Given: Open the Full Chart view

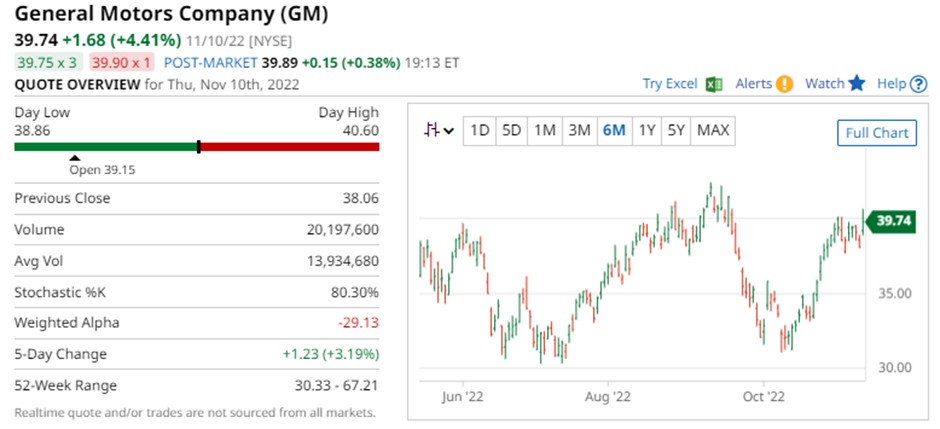Looking at the screenshot, I should click(876, 133).
